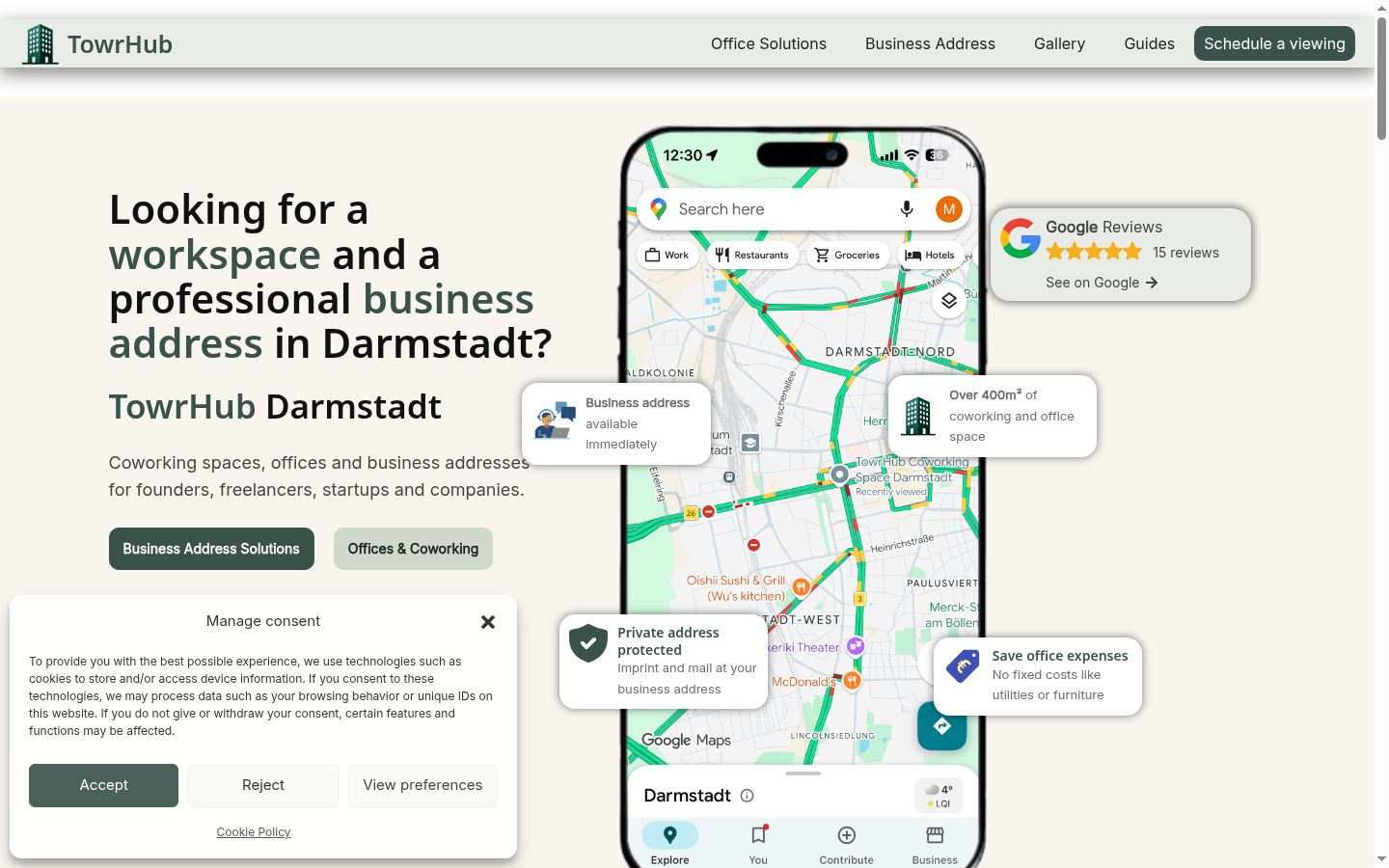1389x868 pixels.
Task: Accept the cookie consent
Action: pyautogui.click(x=103, y=785)
